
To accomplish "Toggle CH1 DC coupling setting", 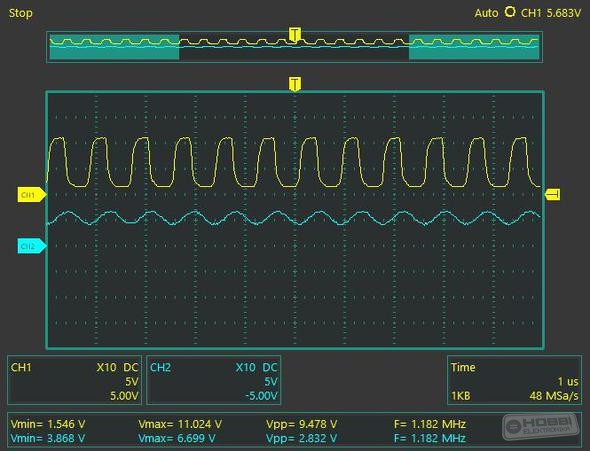I will point(131,367).
